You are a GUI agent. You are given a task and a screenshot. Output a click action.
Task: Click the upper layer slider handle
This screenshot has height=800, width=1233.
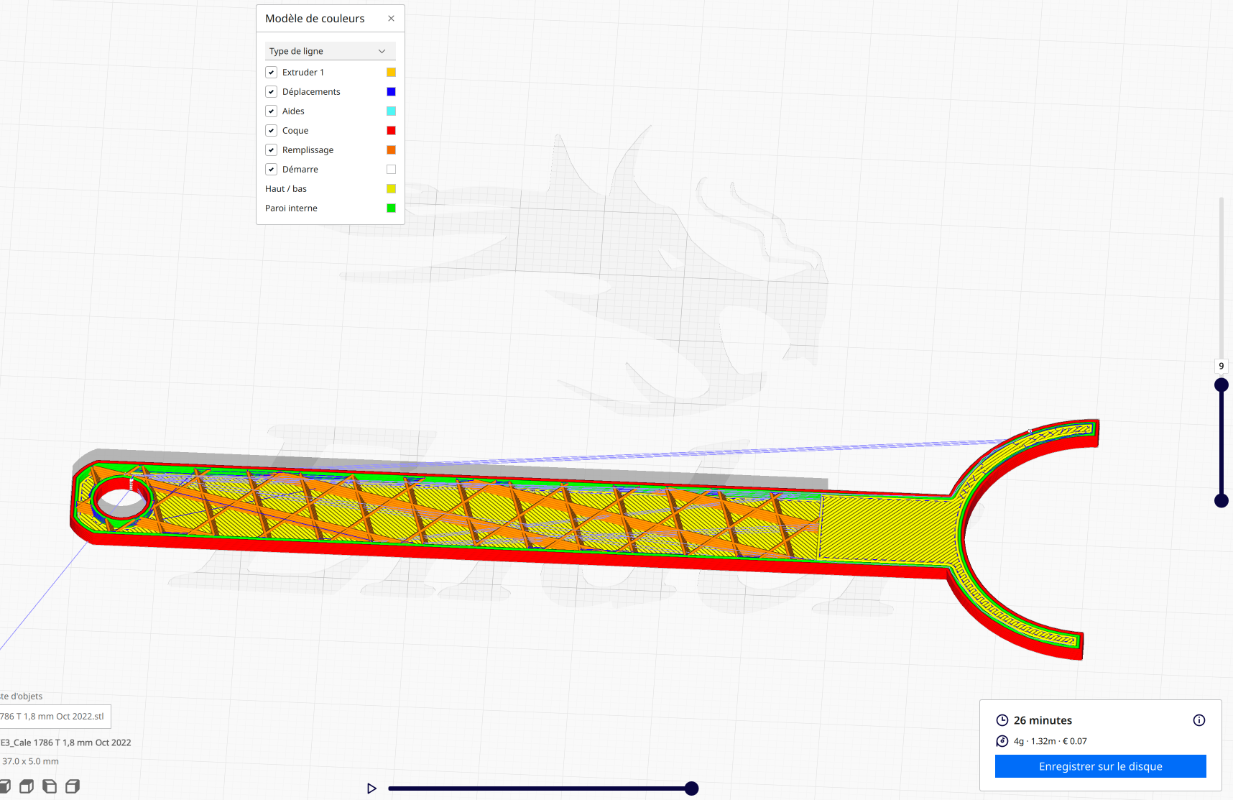pos(1221,385)
